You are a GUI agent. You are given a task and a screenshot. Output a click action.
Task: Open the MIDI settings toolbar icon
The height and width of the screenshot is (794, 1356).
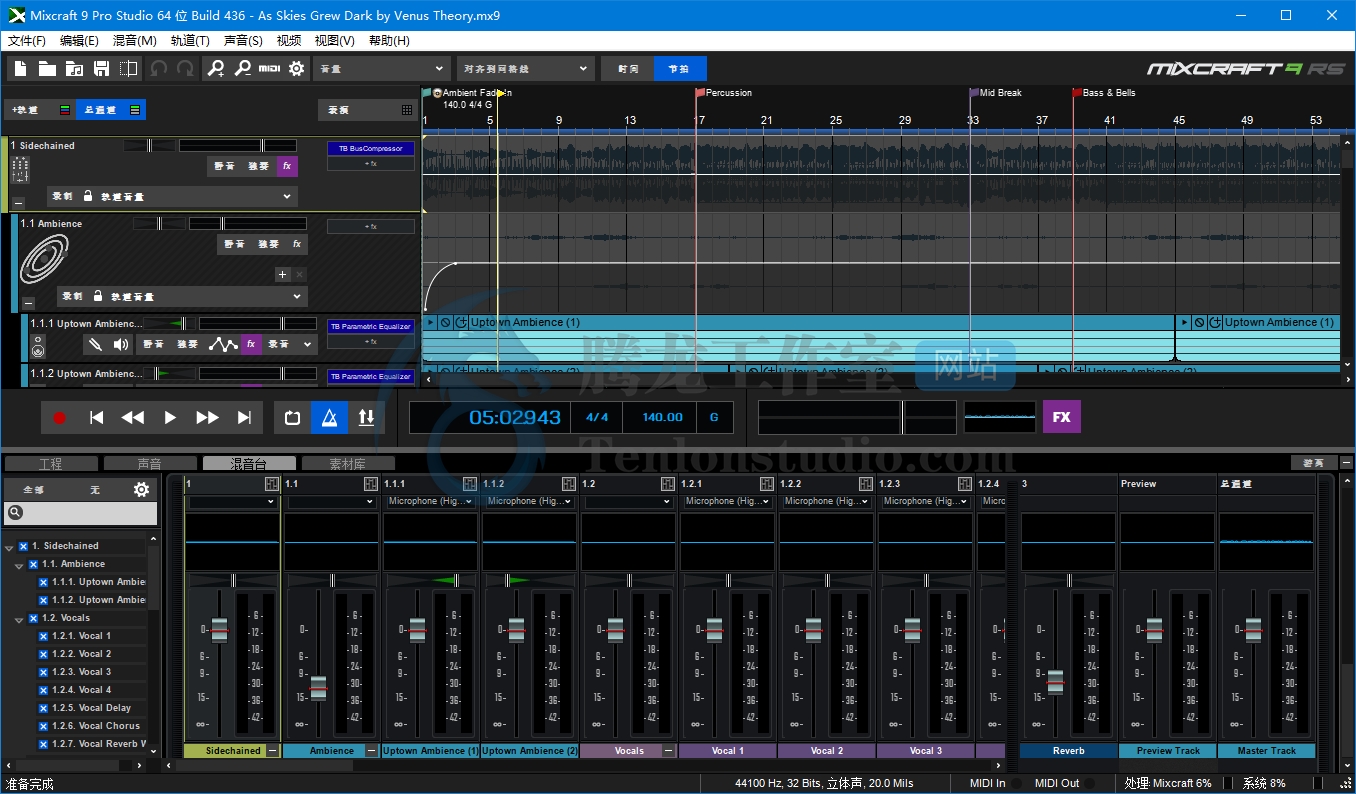[x=269, y=68]
